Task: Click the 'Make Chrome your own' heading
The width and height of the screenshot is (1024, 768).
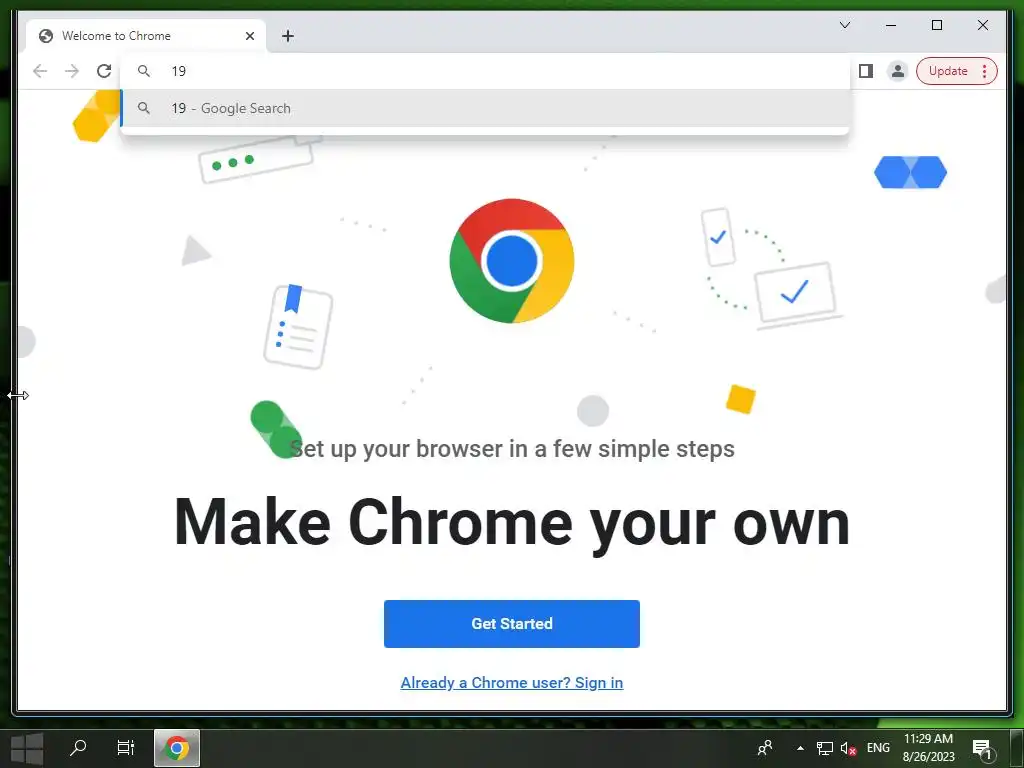Action: [x=512, y=523]
